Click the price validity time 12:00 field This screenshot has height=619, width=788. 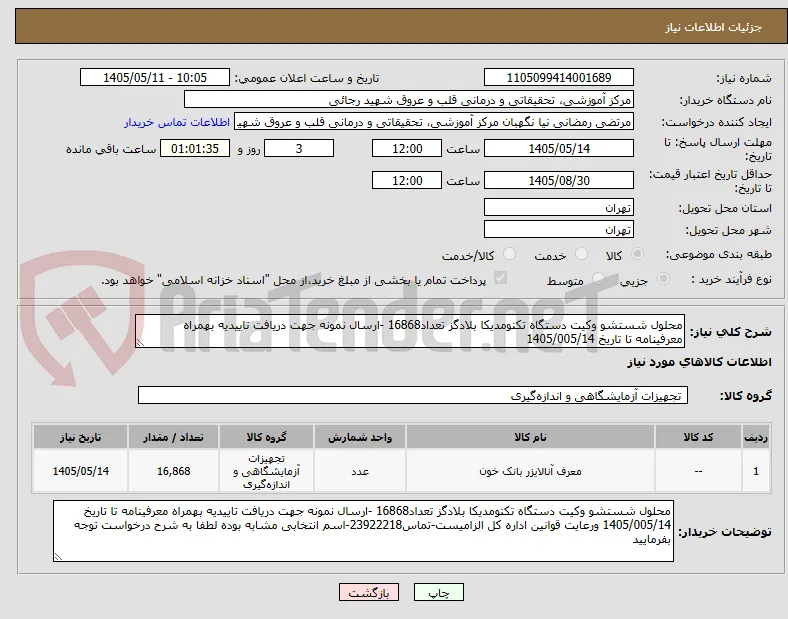[407, 180]
